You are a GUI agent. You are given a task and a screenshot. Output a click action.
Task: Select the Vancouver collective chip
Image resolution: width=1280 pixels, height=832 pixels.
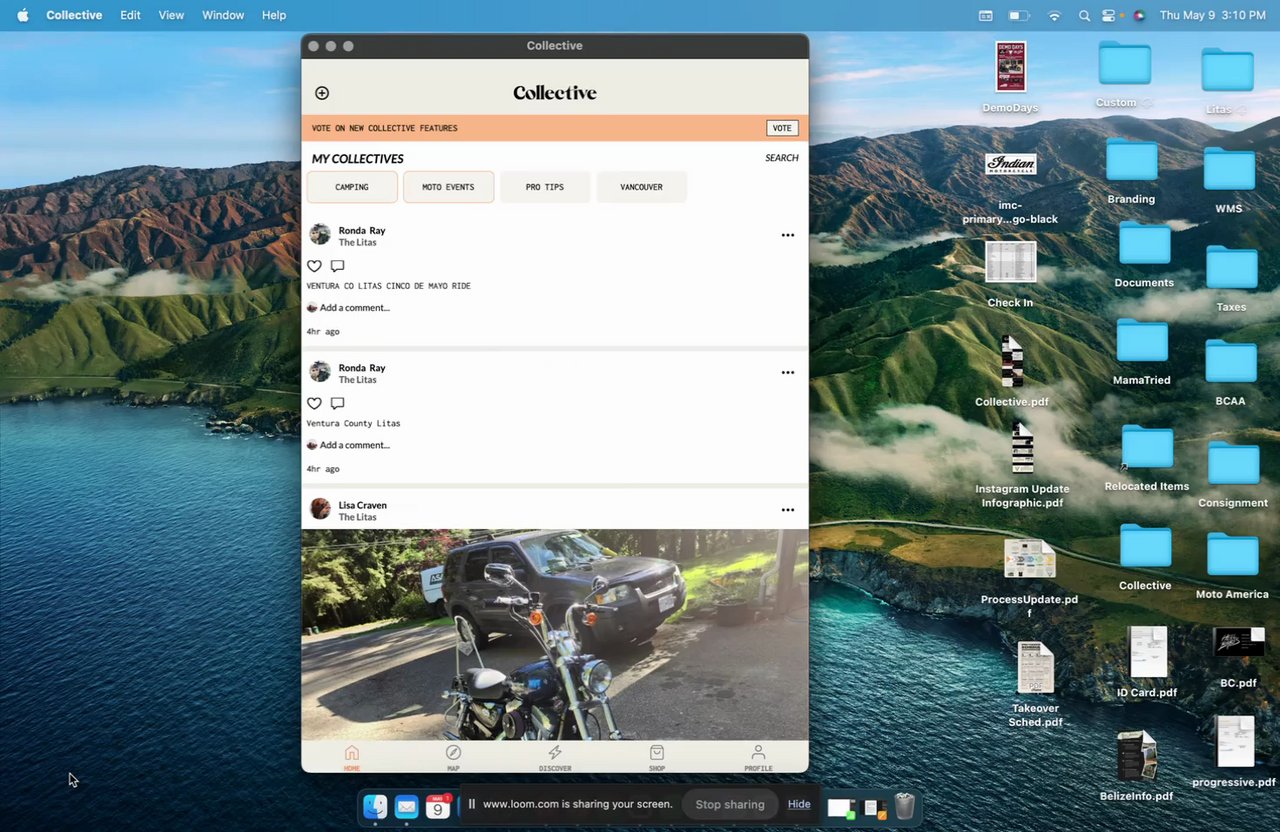point(641,187)
